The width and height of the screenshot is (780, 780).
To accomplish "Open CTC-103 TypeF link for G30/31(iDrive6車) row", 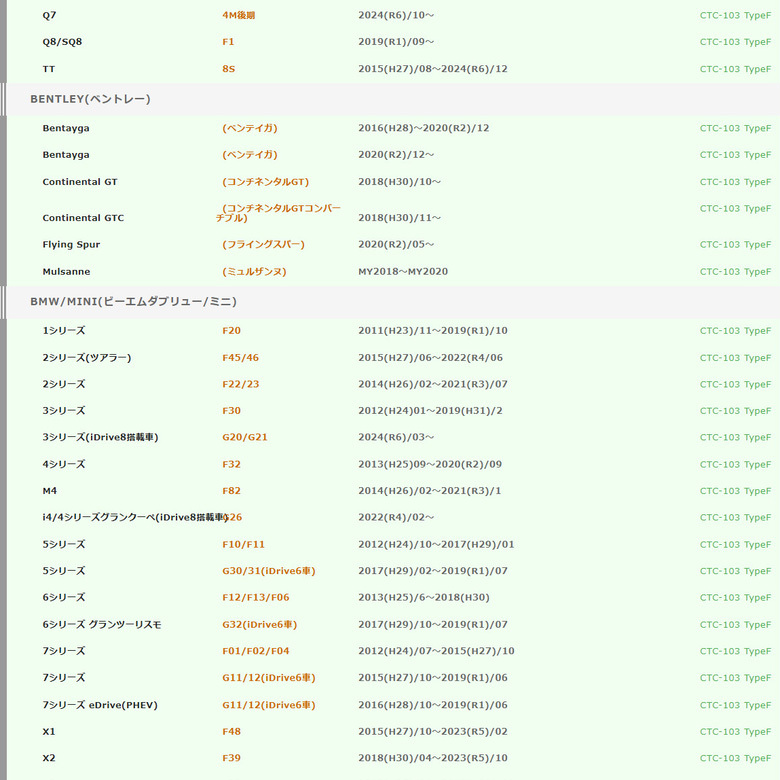I will coord(735,571).
